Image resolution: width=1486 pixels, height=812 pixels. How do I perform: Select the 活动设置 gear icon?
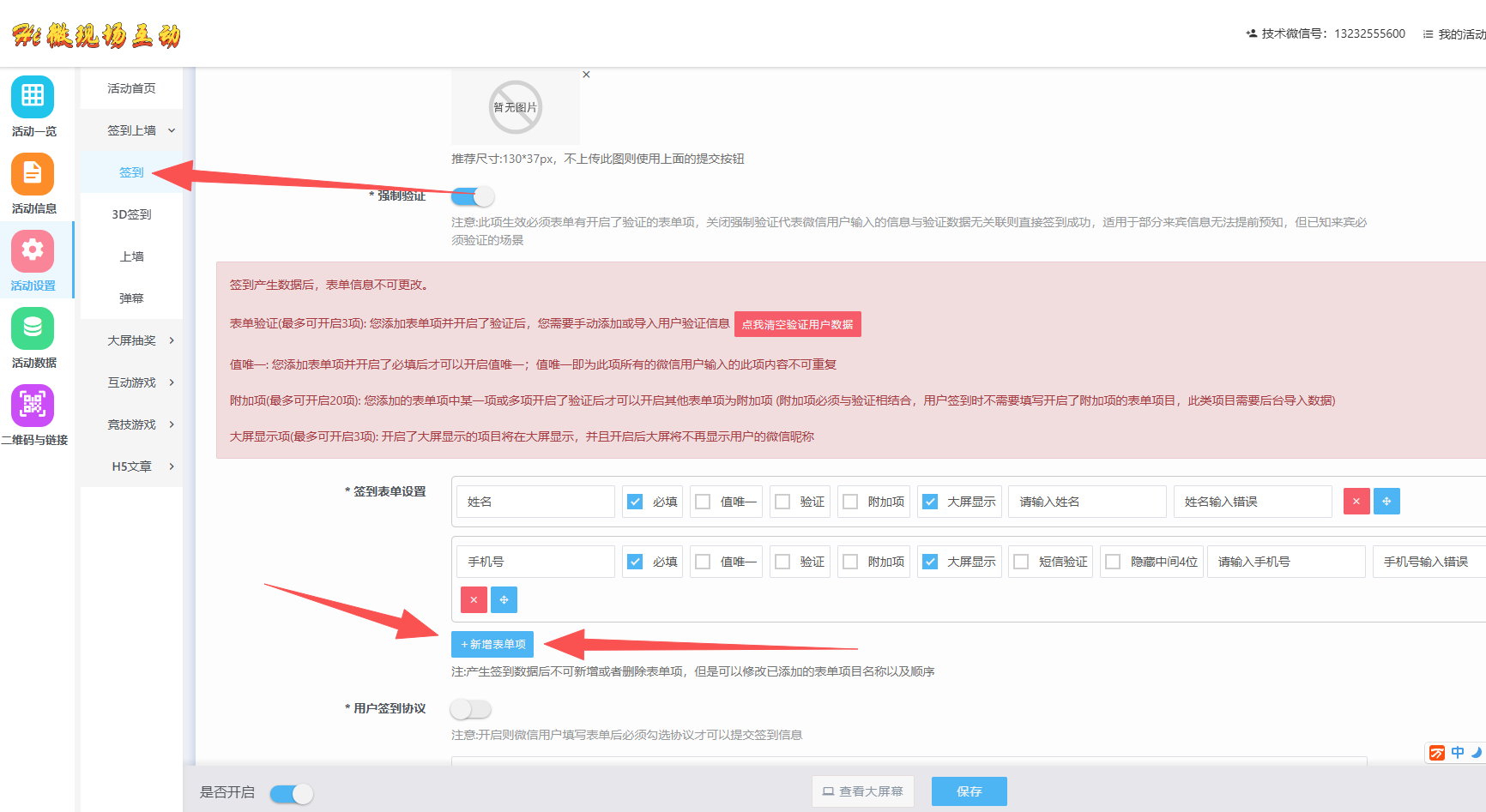[33, 250]
